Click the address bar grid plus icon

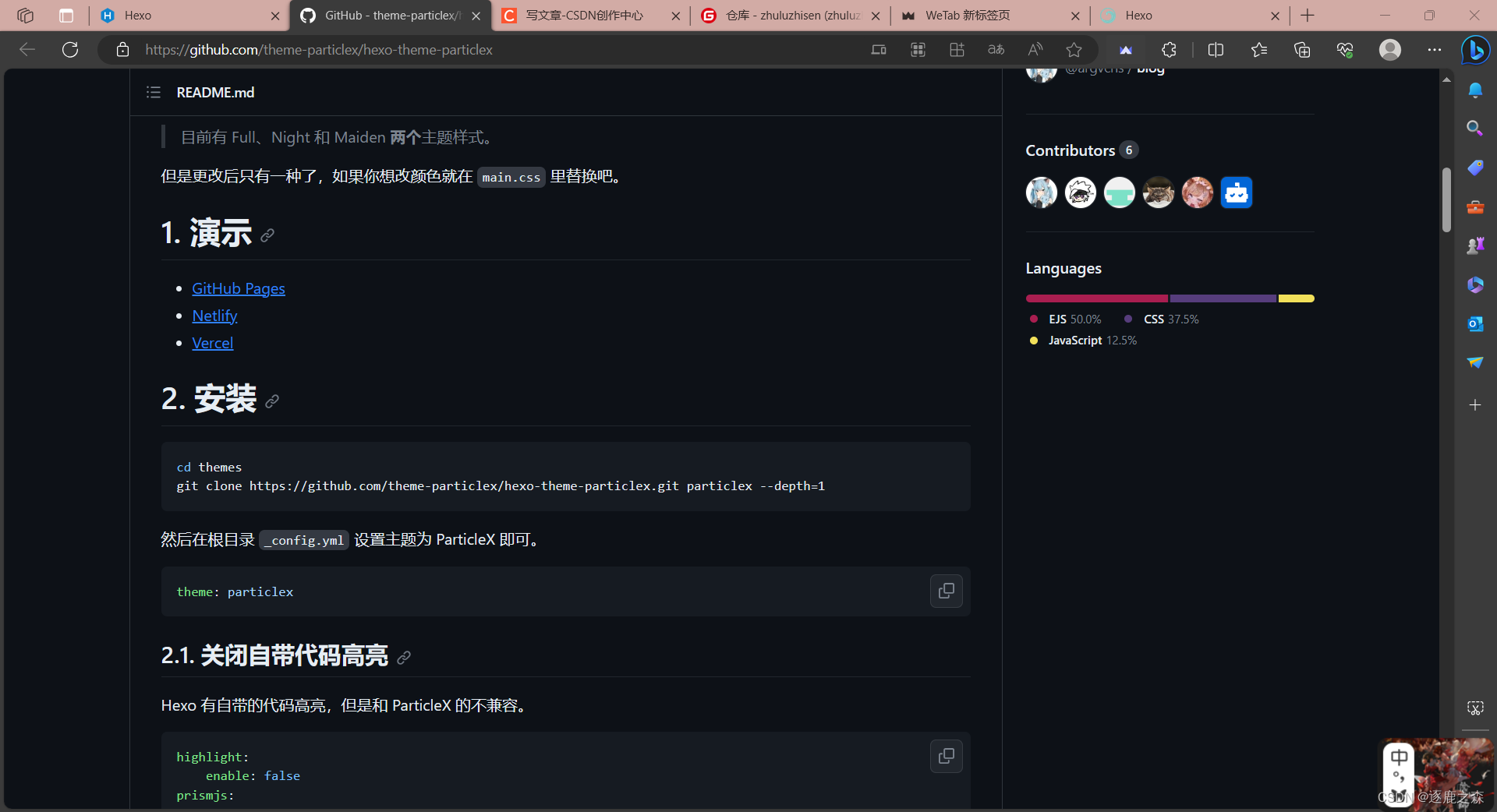[x=957, y=50]
